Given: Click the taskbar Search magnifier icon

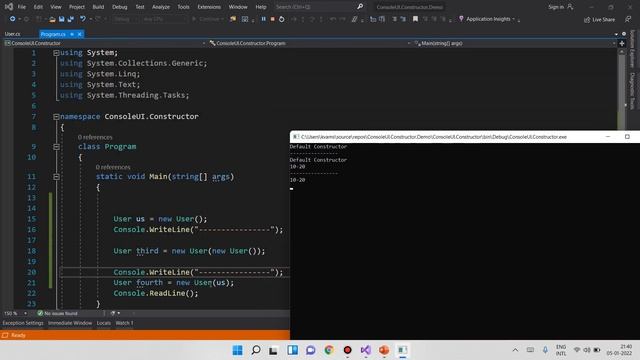Looking at the screenshot, I should coord(256,350).
